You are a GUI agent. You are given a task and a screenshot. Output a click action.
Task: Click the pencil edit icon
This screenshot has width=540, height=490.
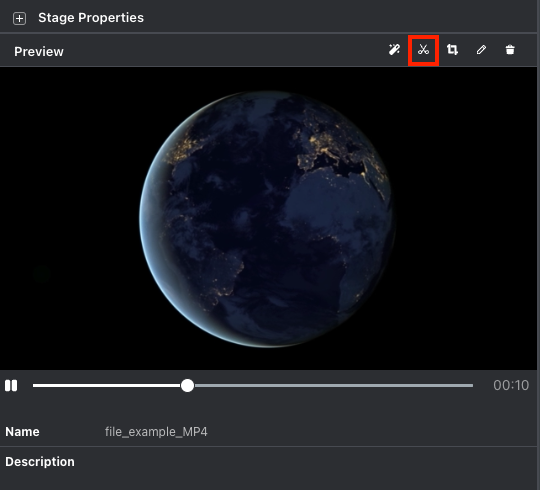tap(481, 50)
